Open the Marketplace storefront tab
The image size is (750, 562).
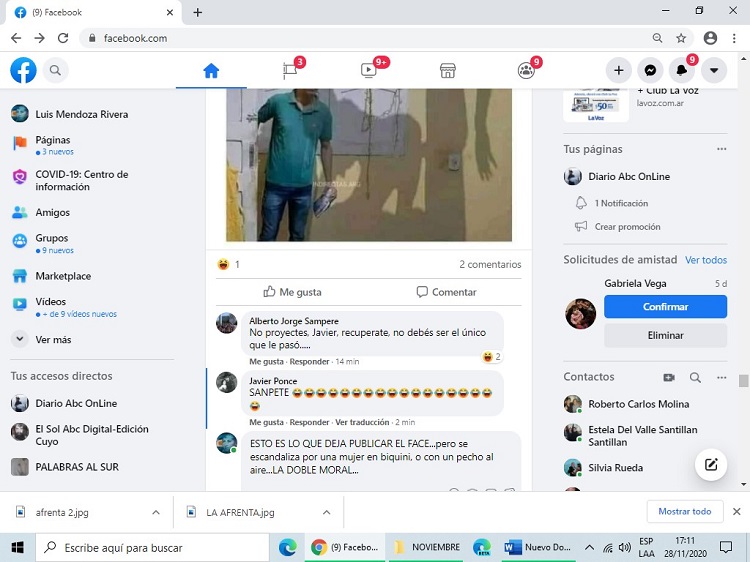(448, 71)
